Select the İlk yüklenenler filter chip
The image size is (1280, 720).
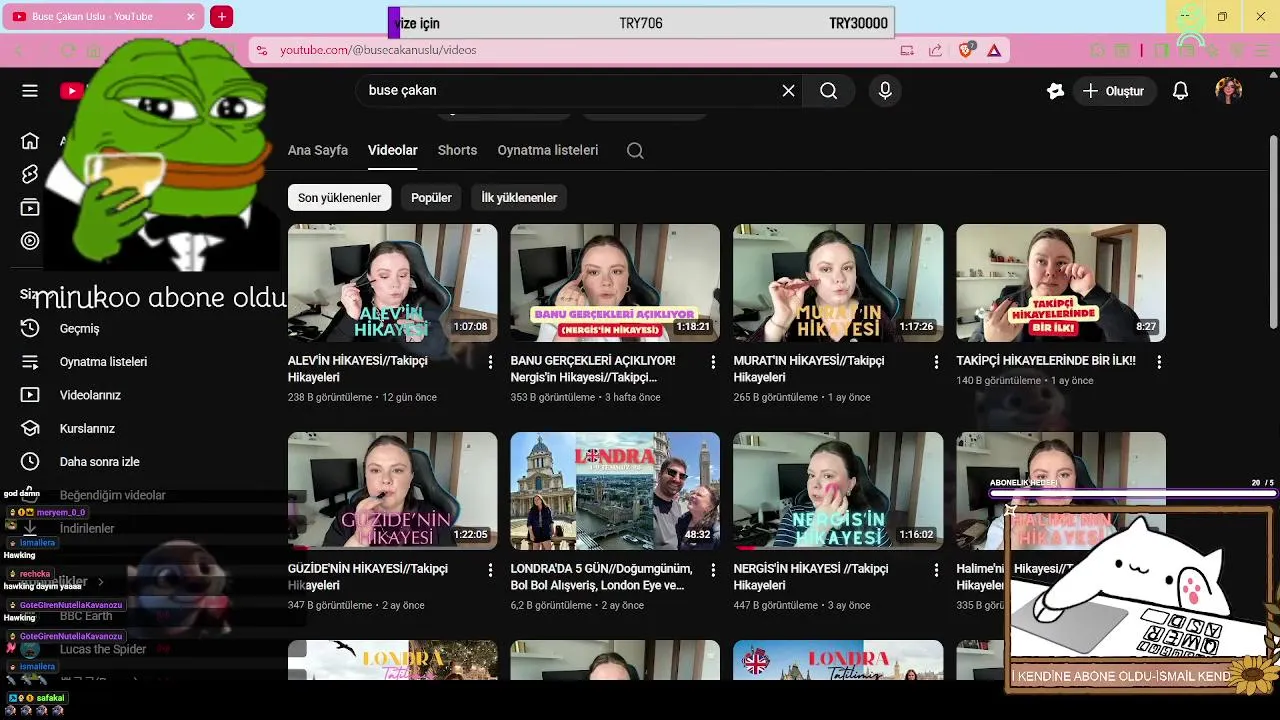(519, 198)
